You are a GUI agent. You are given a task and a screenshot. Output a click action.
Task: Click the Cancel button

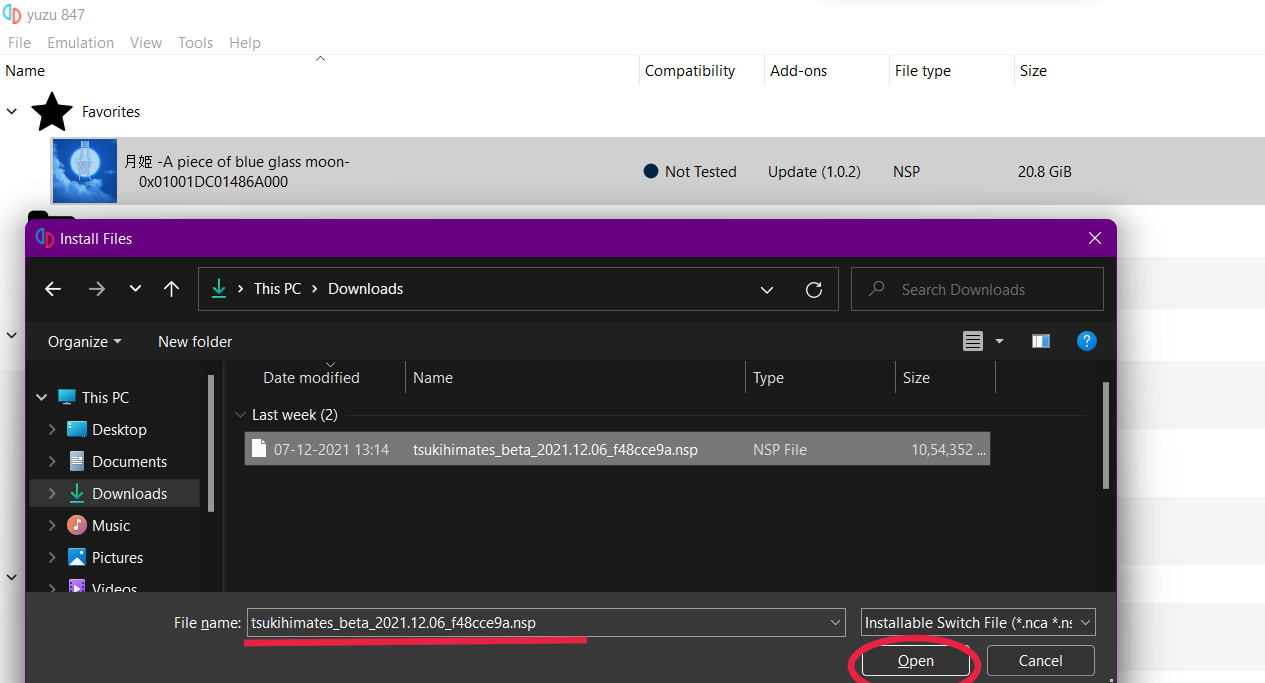pyautogui.click(x=1040, y=661)
